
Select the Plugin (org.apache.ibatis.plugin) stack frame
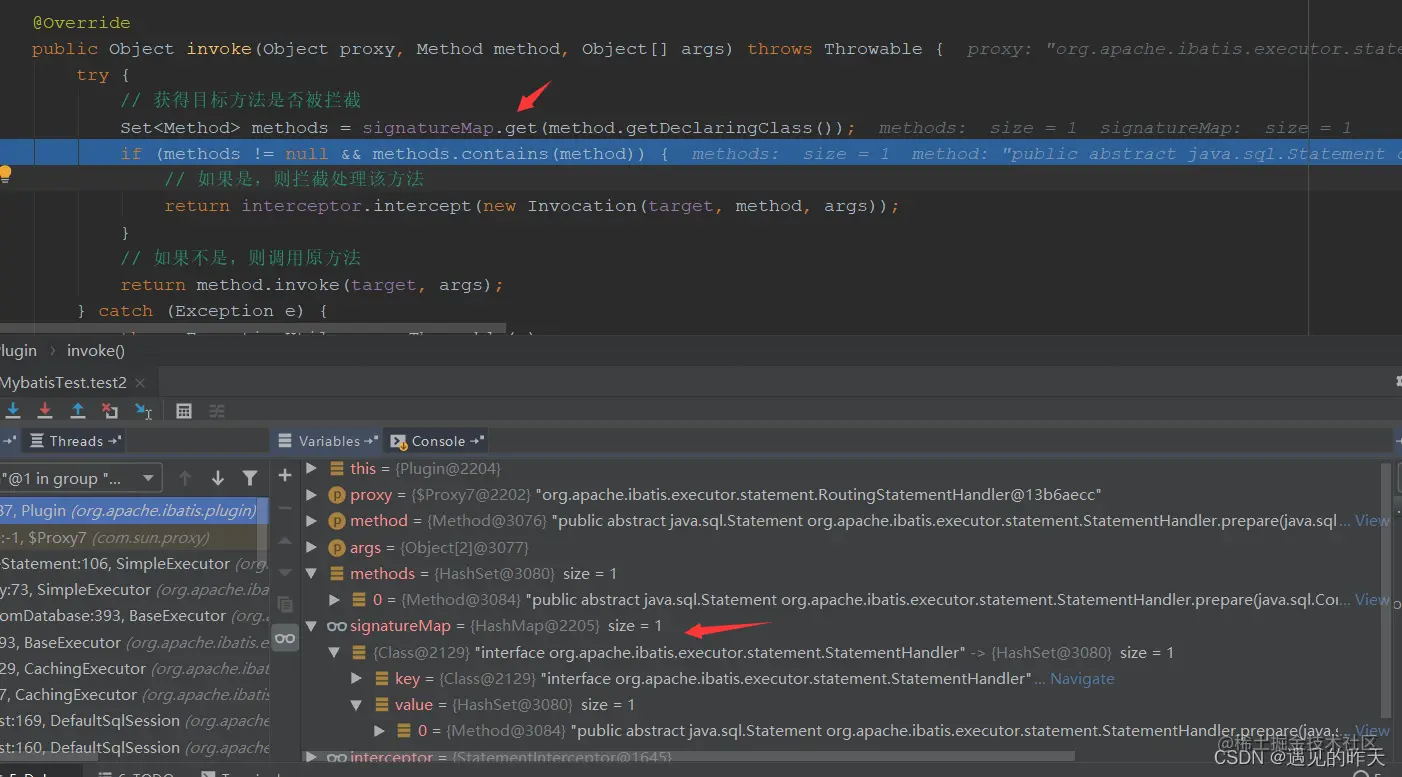tap(130, 510)
